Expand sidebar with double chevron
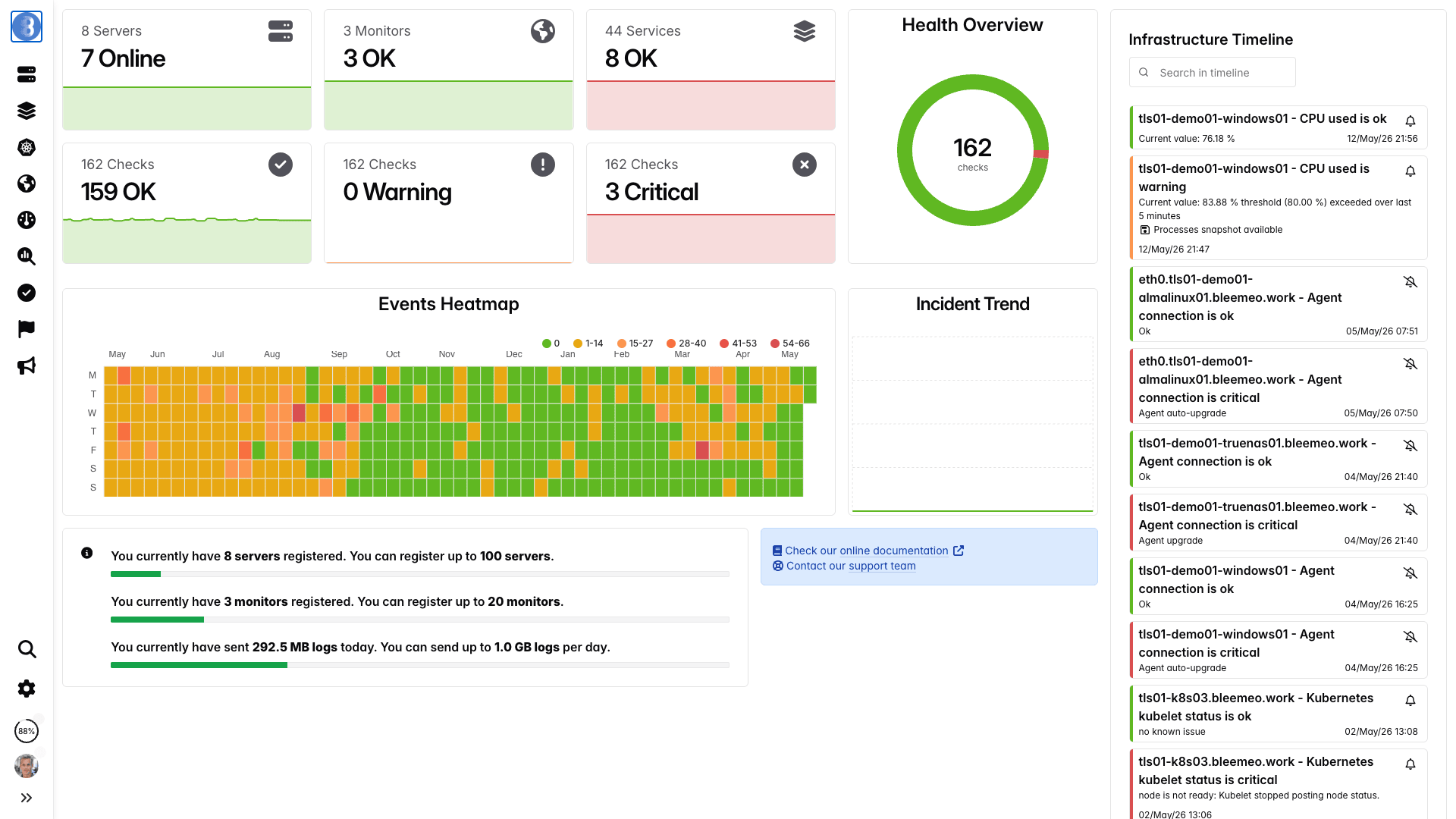The height and width of the screenshot is (819, 1456). pyautogui.click(x=27, y=798)
